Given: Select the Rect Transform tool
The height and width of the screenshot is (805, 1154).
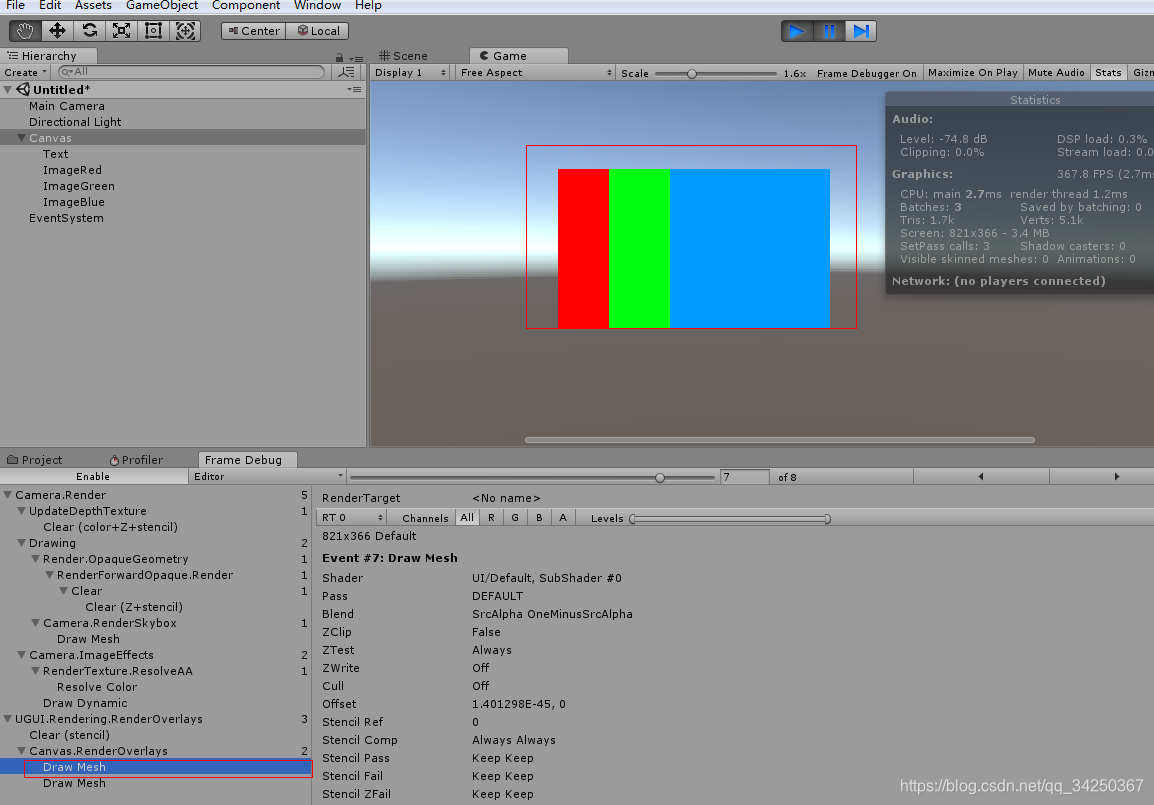Looking at the screenshot, I should 153,31.
